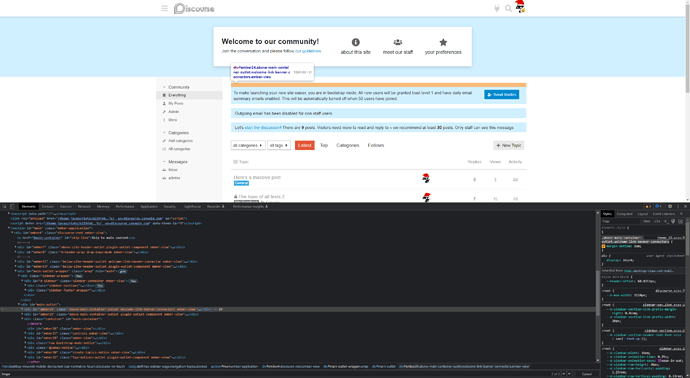Switch to DevTools Recorder tab

(215, 206)
